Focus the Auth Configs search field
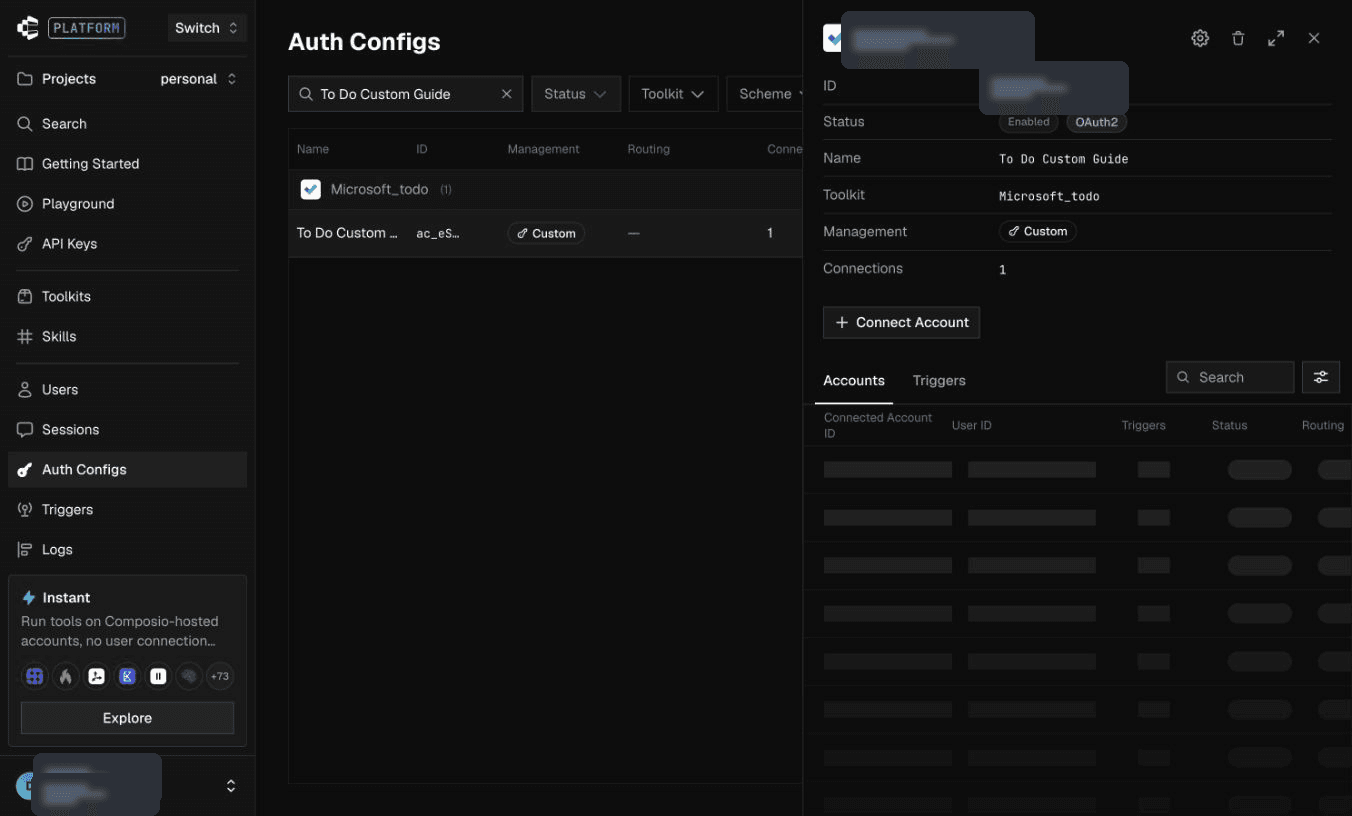The height and width of the screenshot is (816, 1352). 405,94
